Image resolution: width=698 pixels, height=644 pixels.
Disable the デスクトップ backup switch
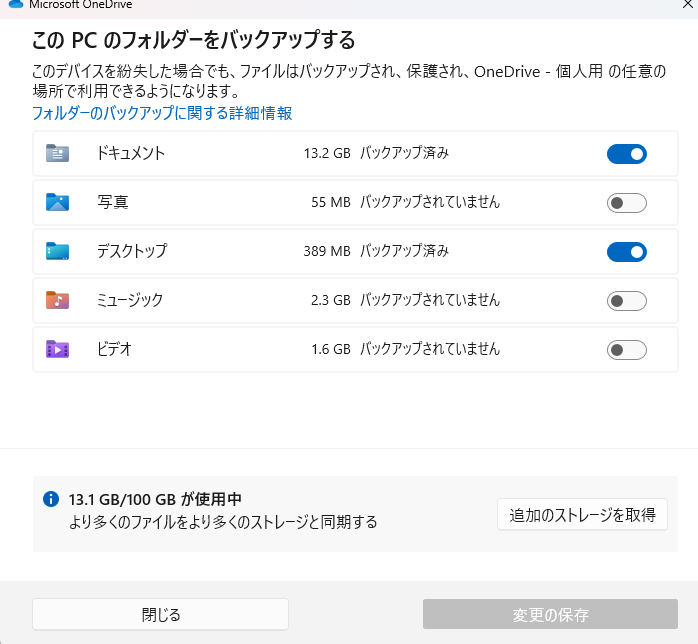[626, 252]
